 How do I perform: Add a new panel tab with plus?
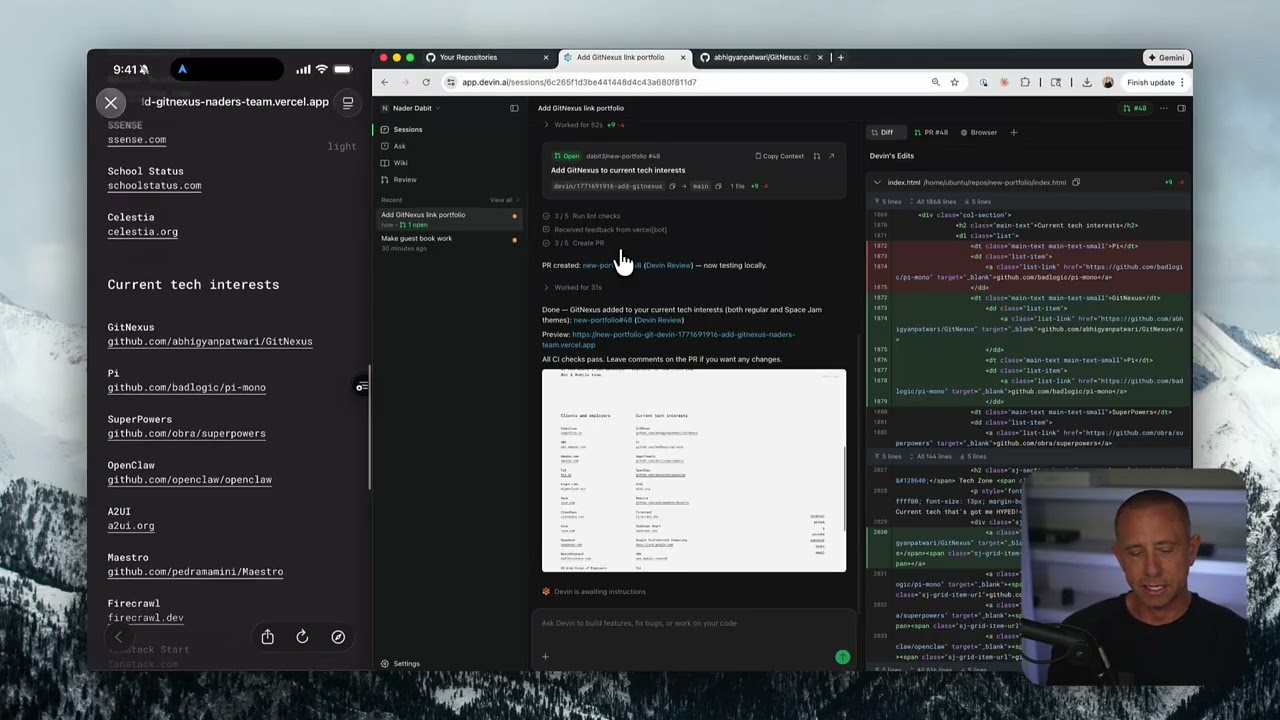(x=1013, y=132)
